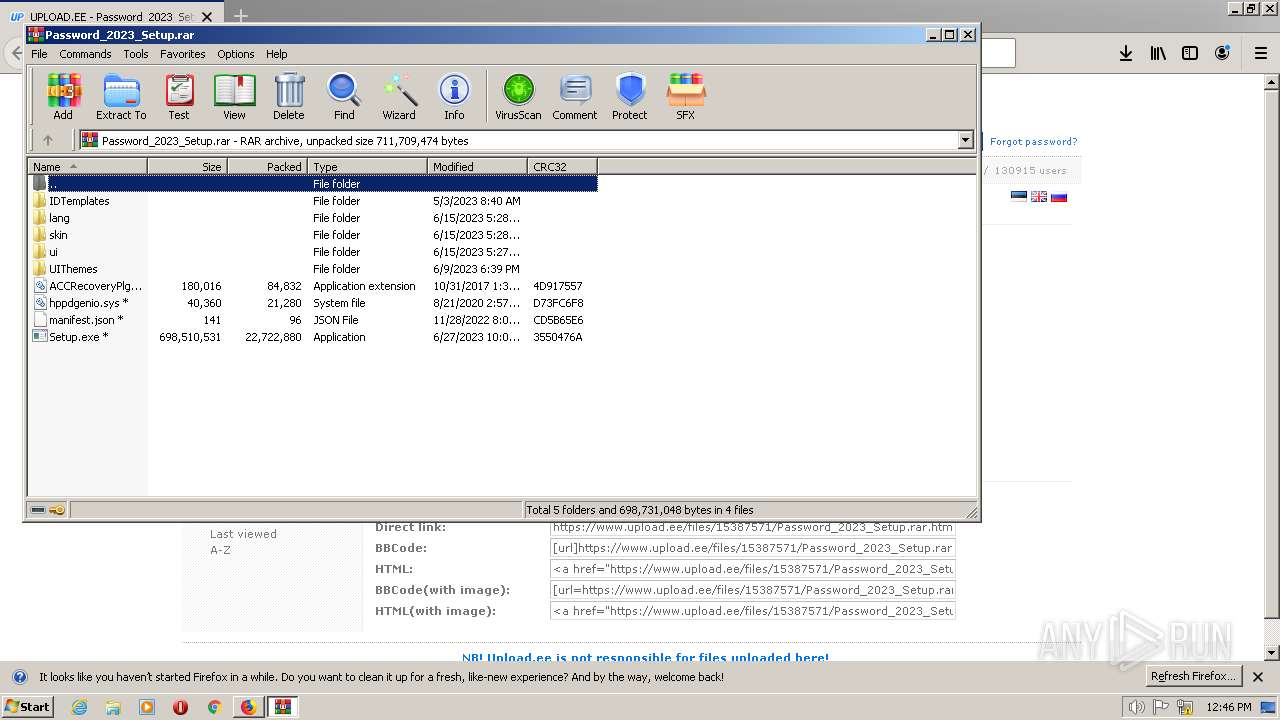Open Internet Explorer from taskbar
Image resolution: width=1280 pixels, height=720 pixels.
(x=79, y=707)
